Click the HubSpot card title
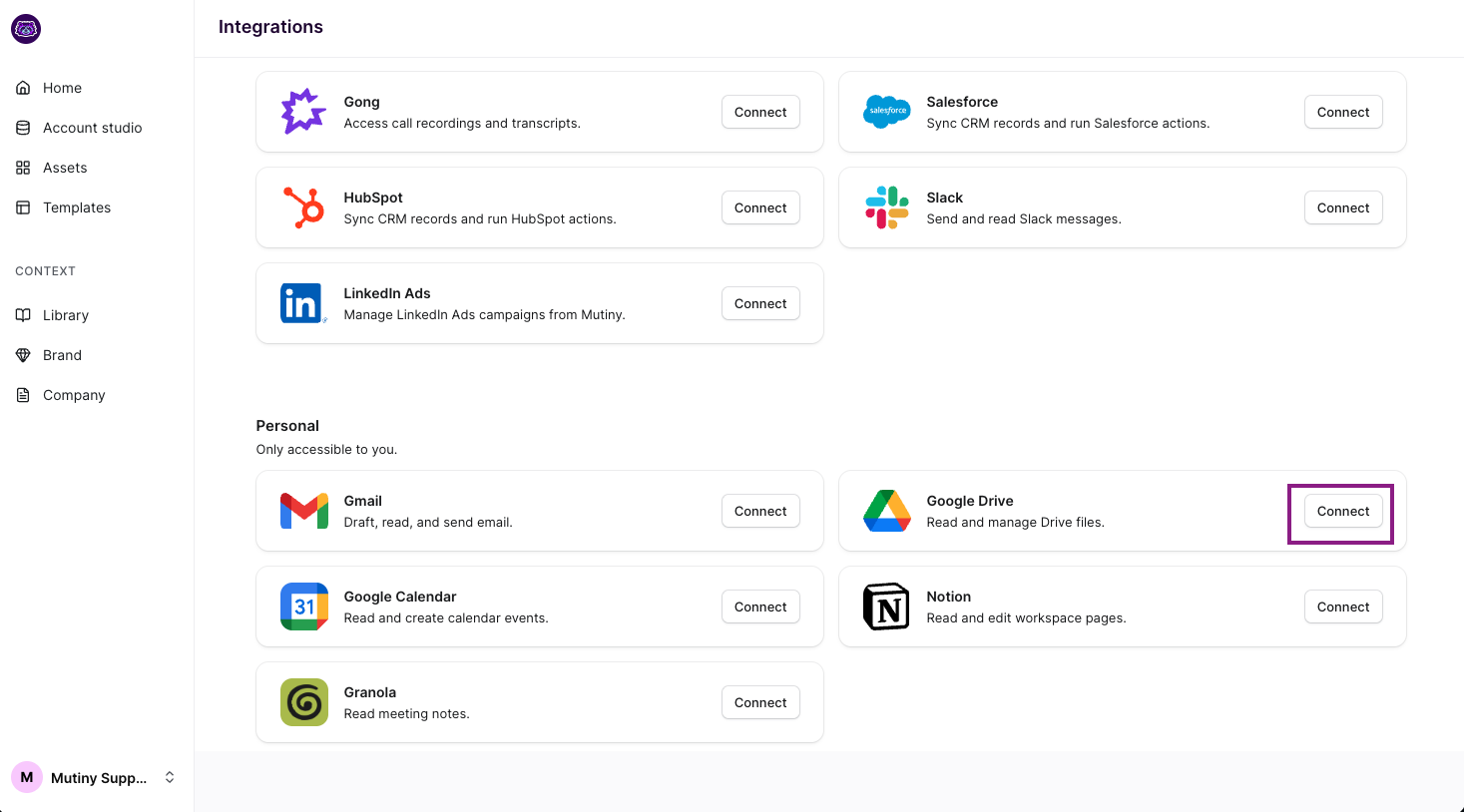This screenshot has height=812, width=1464. [x=373, y=198]
